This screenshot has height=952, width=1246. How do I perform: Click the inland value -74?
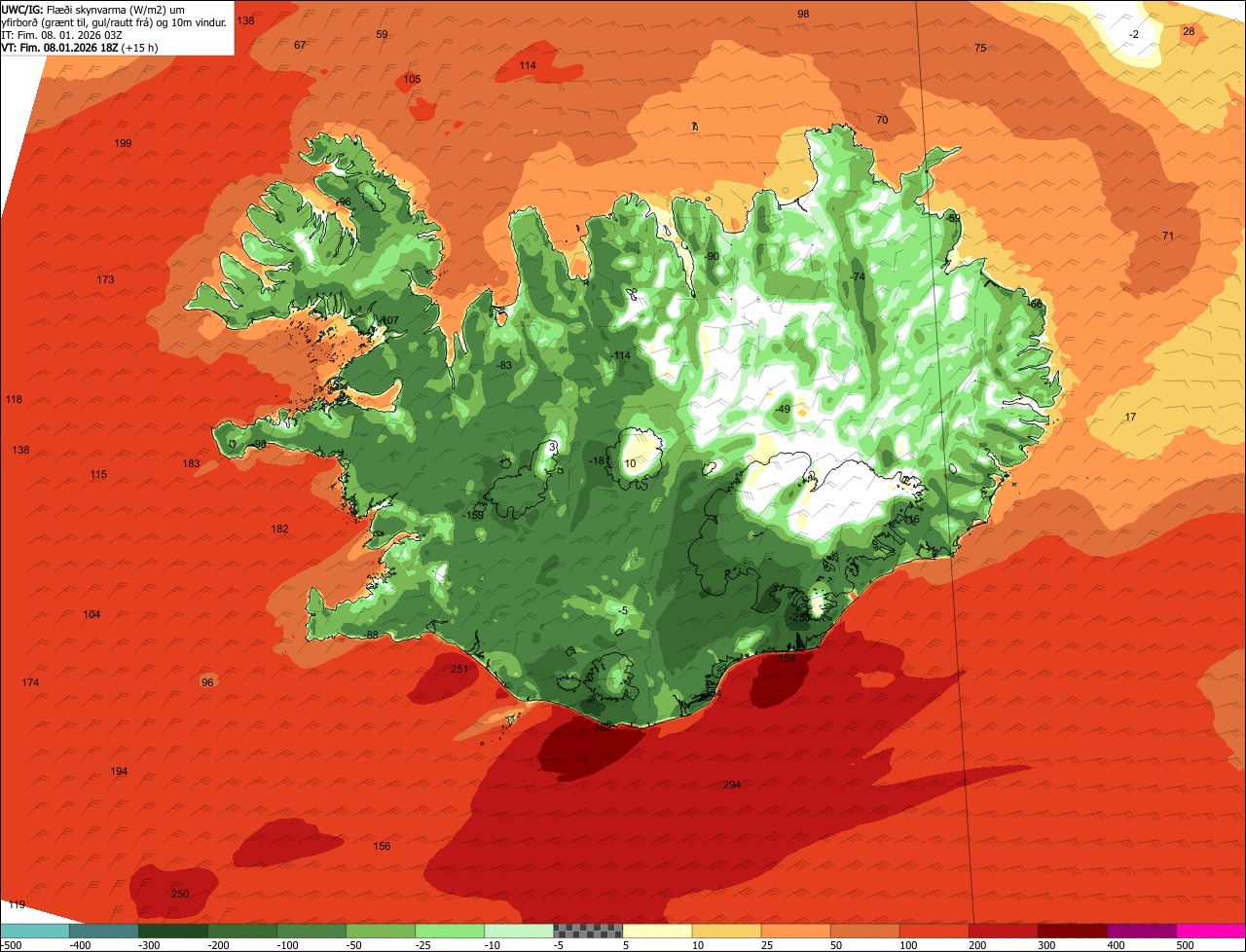pyautogui.click(x=857, y=276)
